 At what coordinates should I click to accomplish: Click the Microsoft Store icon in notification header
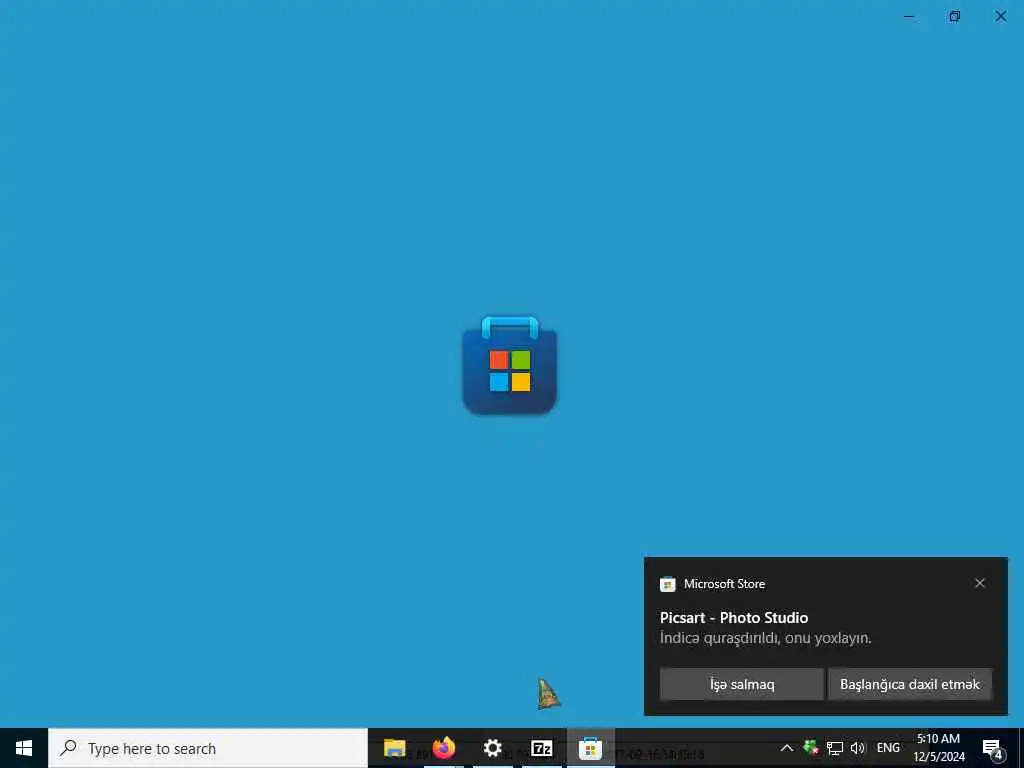(667, 584)
